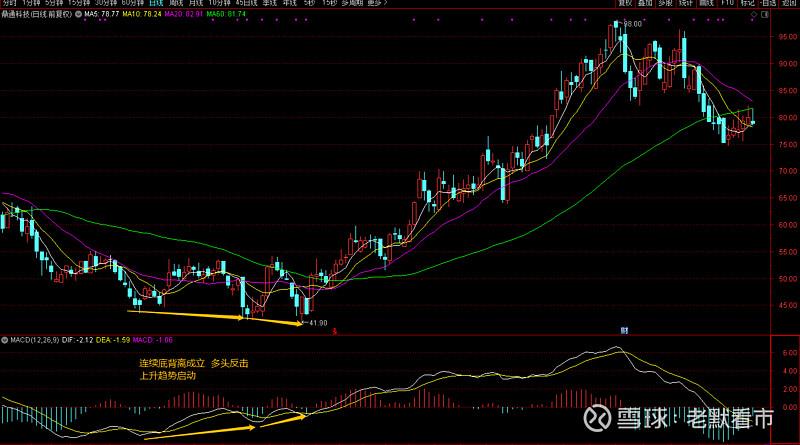
Task: Open the 复权 adjustment dropdown
Action: tap(627, 5)
